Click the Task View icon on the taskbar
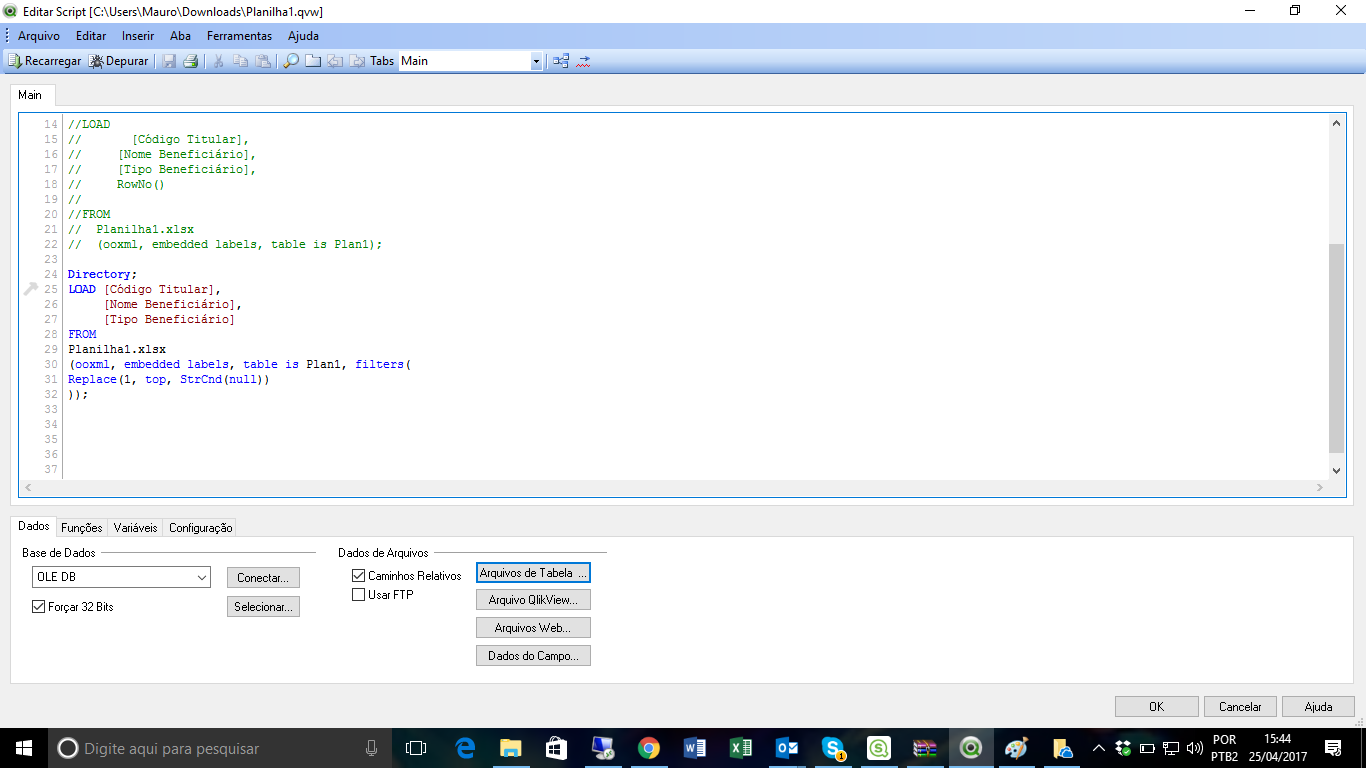The height and width of the screenshot is (768, 1366). [415, 748]
